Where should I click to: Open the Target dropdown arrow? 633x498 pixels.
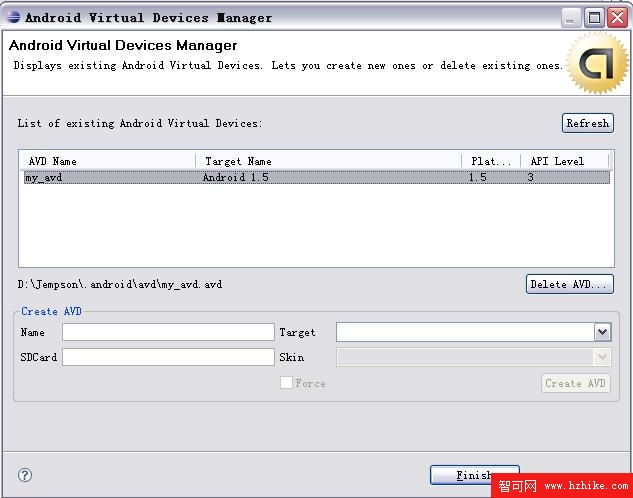[602, 332]
